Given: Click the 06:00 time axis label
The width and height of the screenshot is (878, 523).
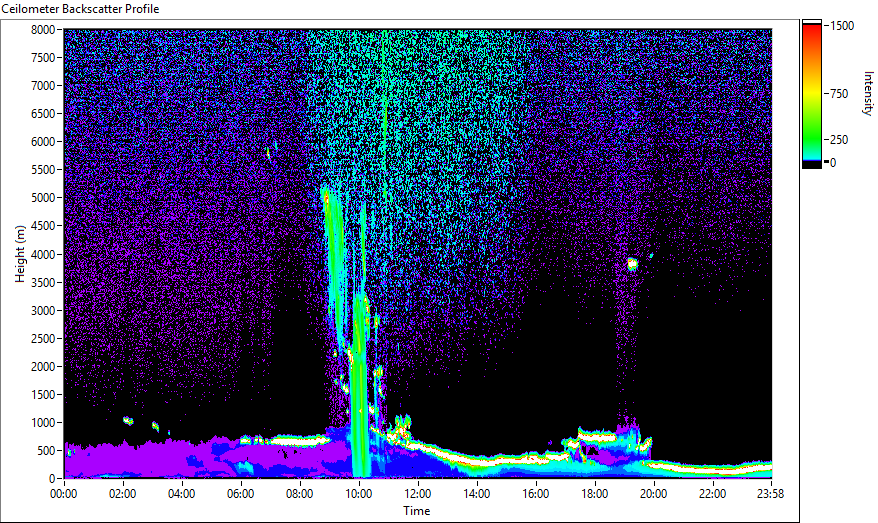Looking at the screenshot, I should tap(241, 494).
